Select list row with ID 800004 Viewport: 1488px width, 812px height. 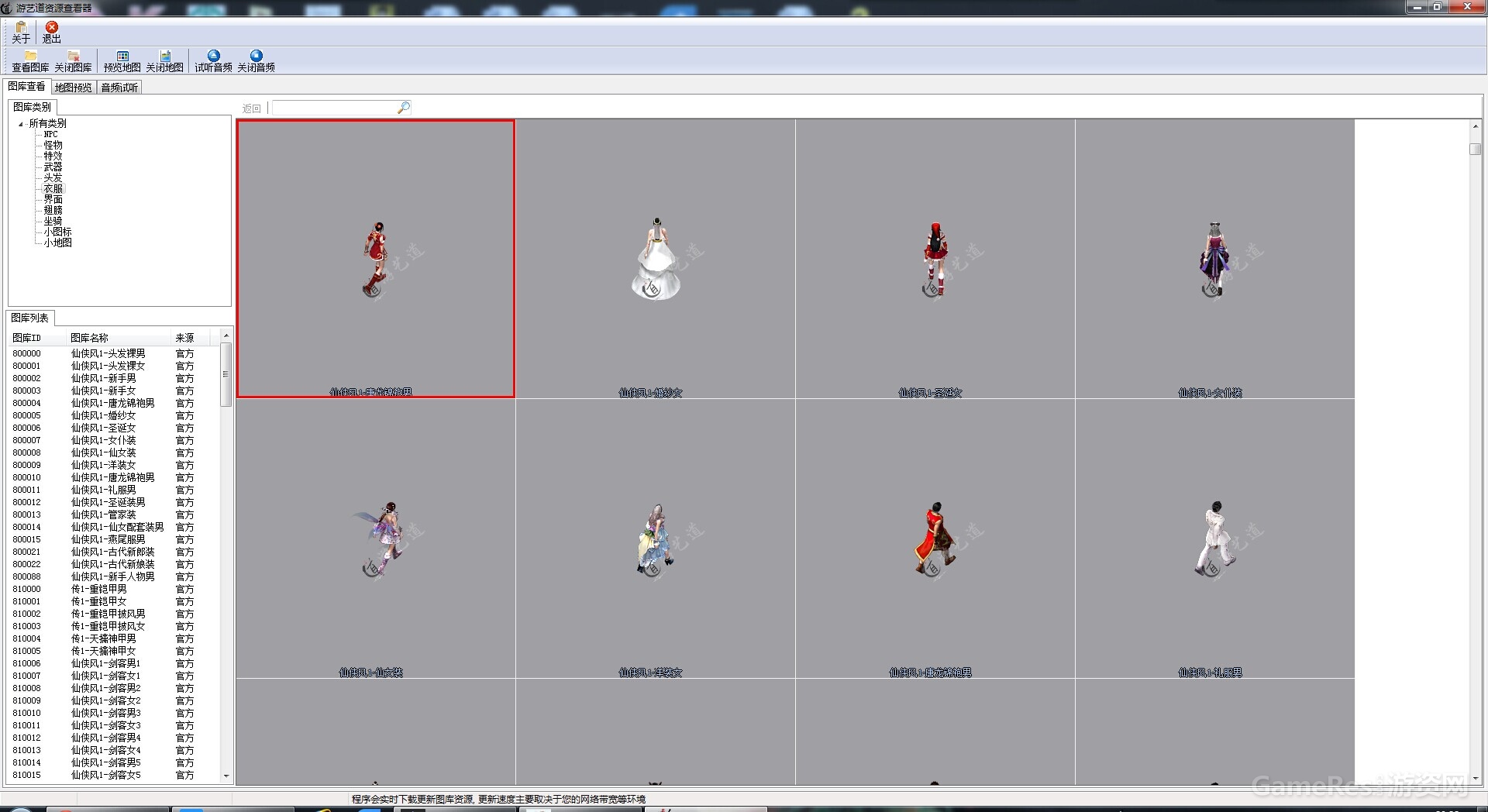(114, 403)
